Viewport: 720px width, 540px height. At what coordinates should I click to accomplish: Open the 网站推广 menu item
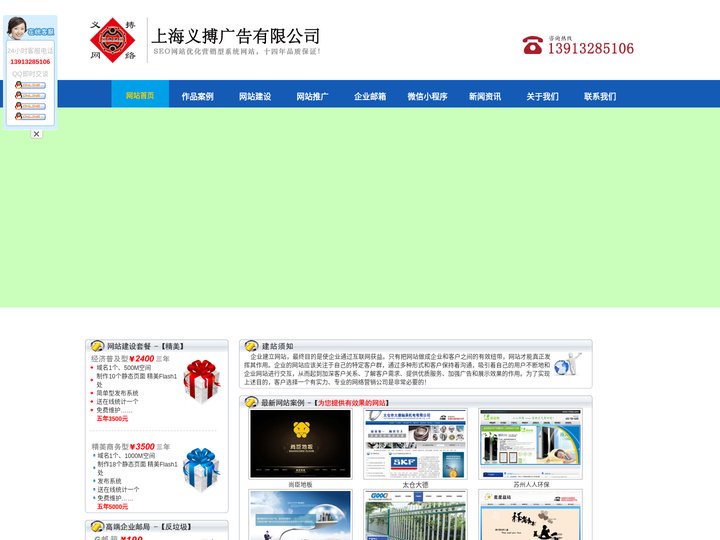pos(312,96)
